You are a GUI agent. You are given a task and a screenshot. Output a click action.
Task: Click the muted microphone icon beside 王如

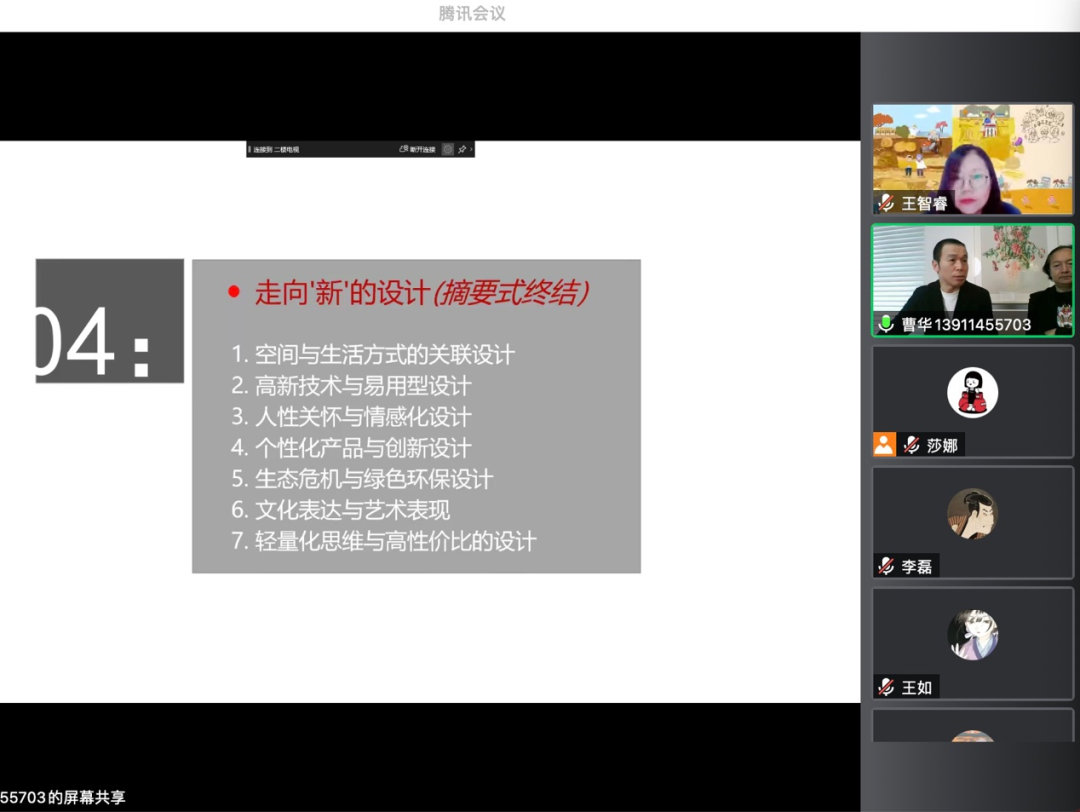885,687
